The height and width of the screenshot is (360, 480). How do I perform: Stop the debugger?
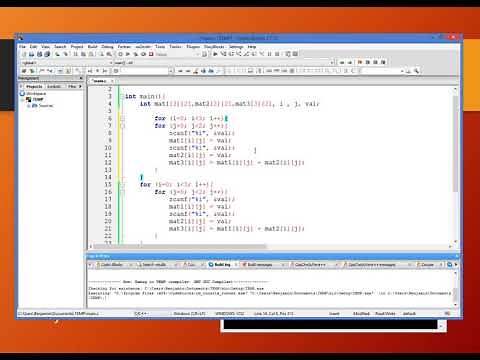coord(277,54)
